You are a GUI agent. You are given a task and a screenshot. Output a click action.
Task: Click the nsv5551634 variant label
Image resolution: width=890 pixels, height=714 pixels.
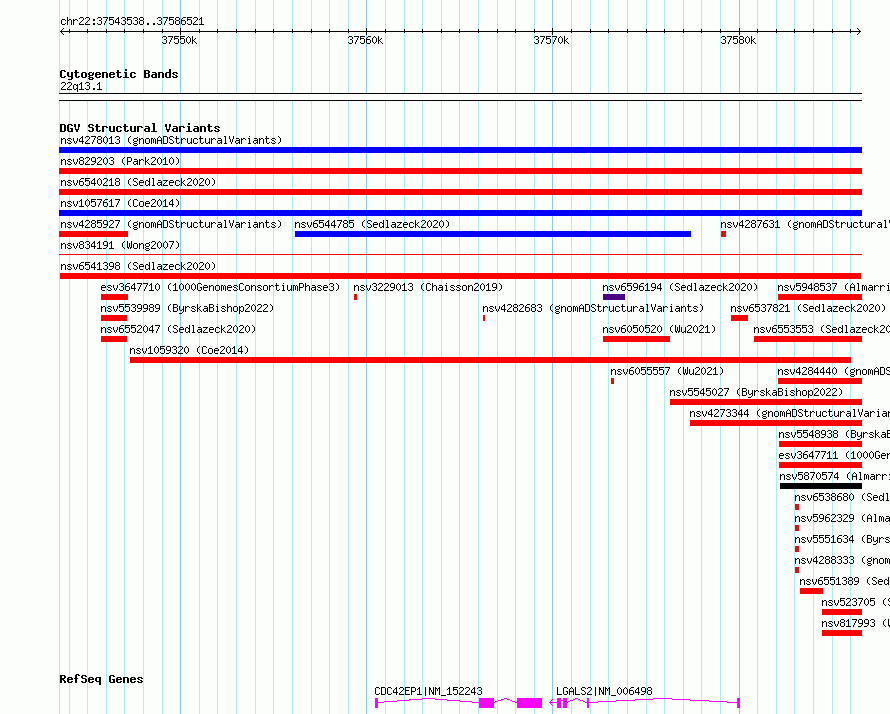click(842, 539)
